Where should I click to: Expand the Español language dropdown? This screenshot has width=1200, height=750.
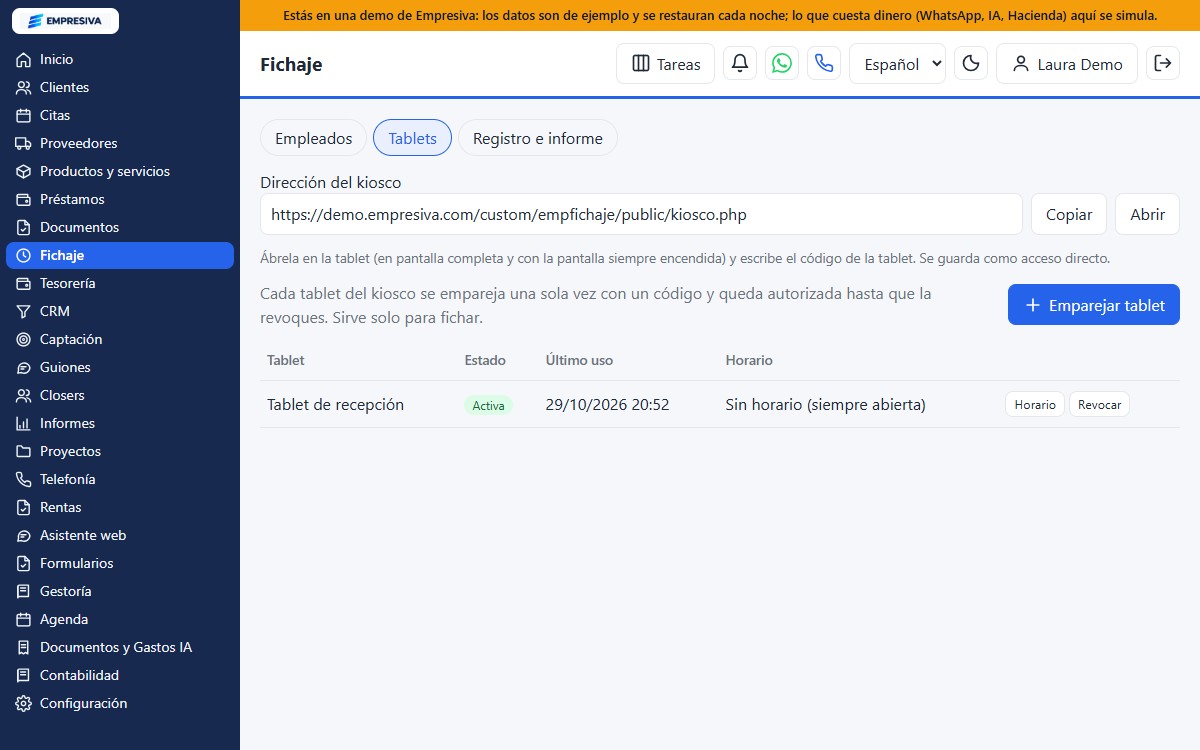coord(897,64)
